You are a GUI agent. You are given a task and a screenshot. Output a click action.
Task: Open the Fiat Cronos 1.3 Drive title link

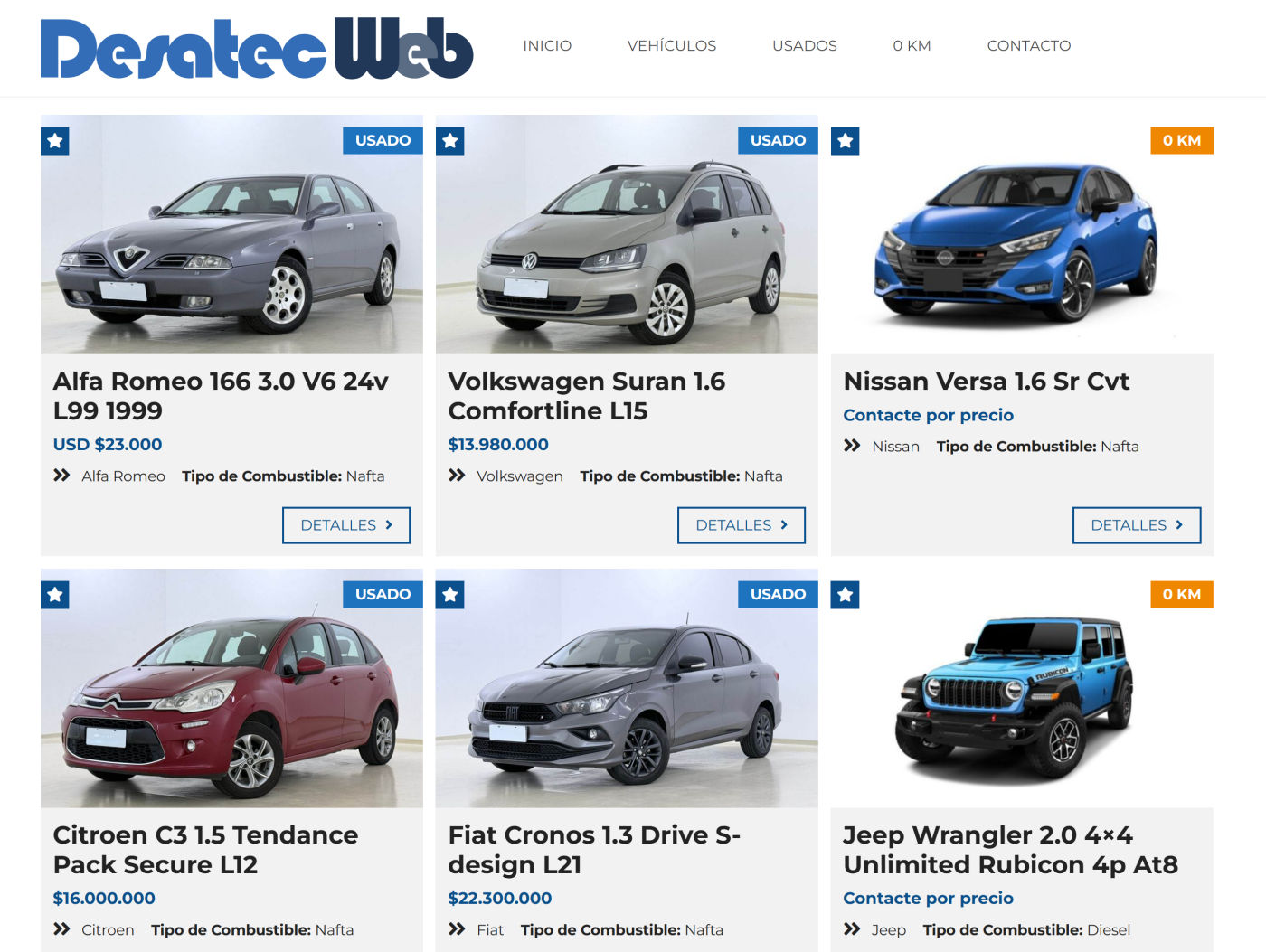pos(594,850)
